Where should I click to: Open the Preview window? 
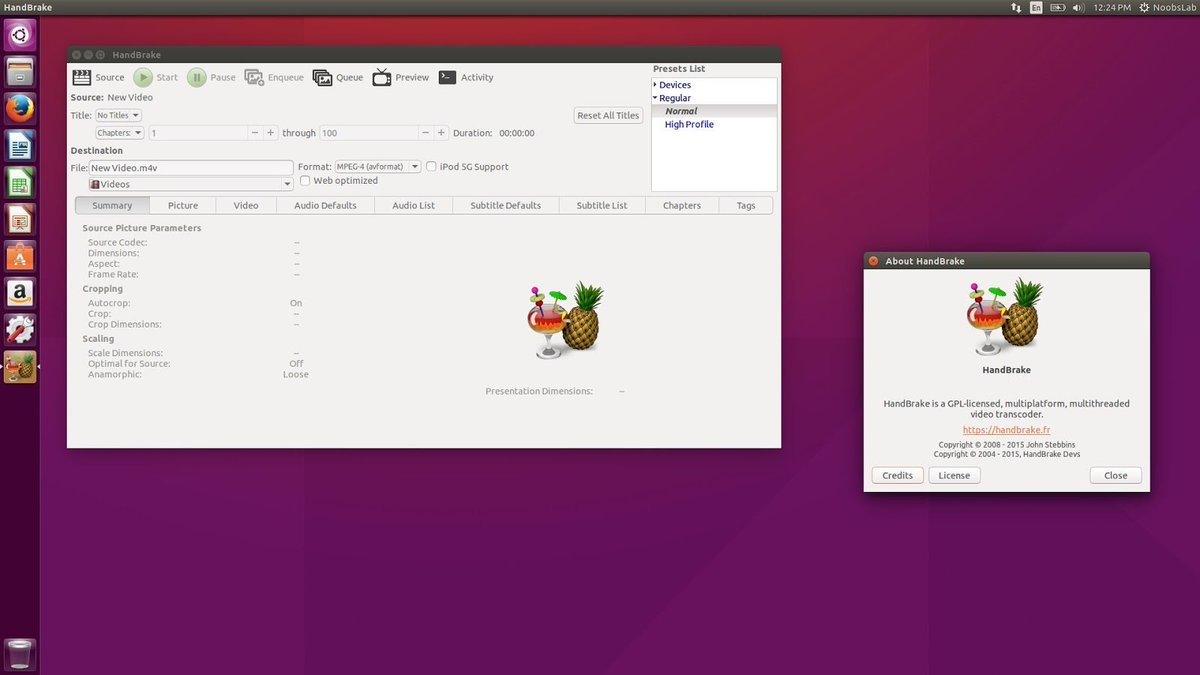point(400,77)
